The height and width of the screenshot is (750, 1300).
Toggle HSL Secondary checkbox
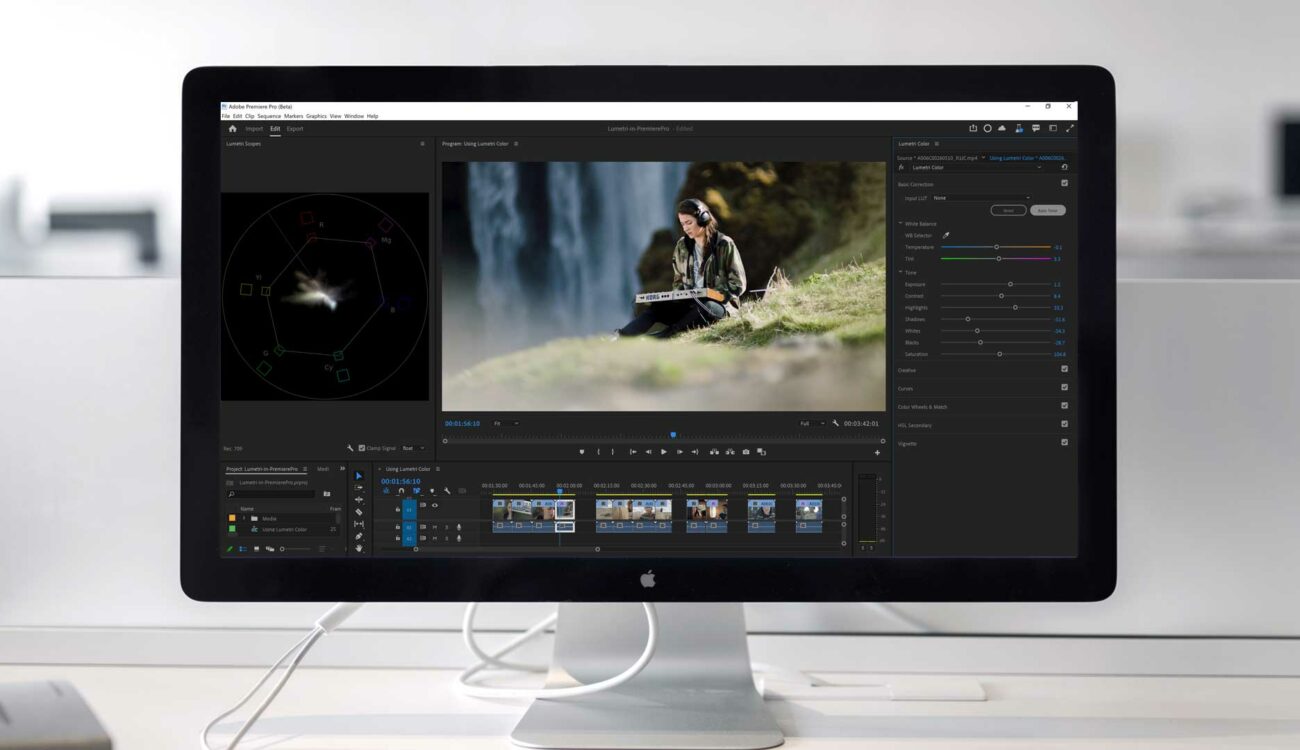pos(1064,424)
